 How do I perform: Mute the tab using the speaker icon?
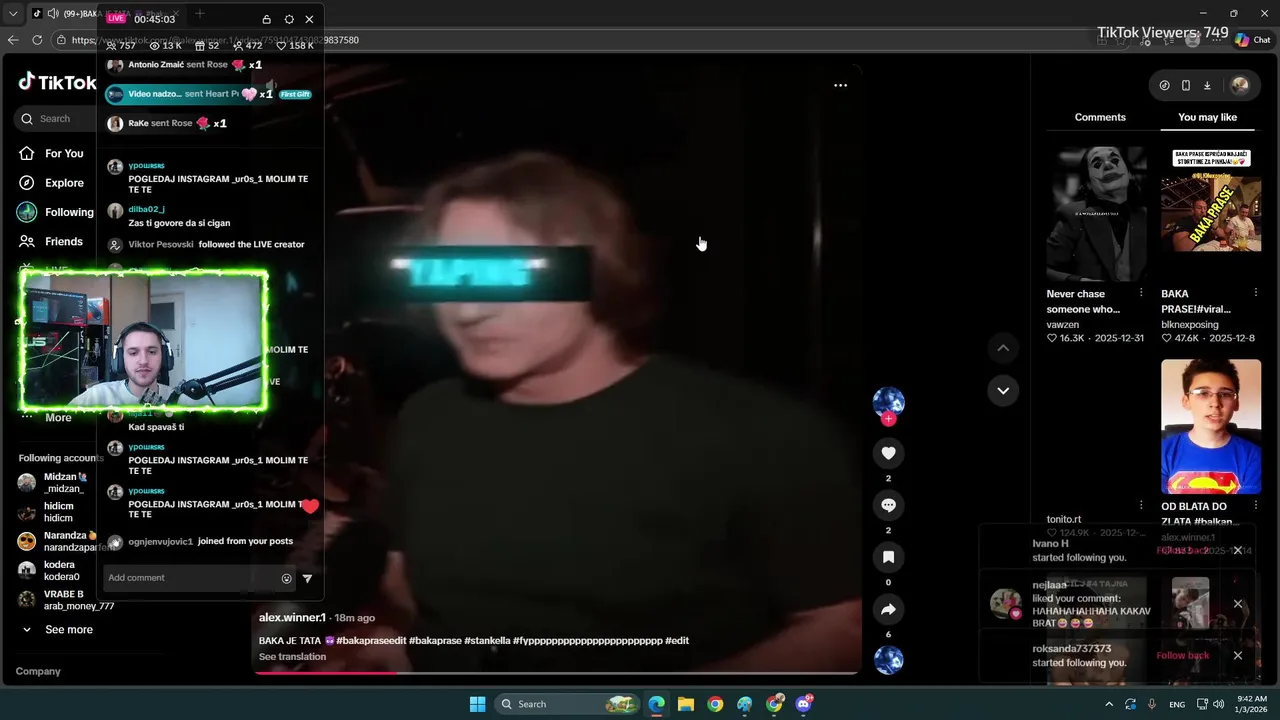click(51, 14)
